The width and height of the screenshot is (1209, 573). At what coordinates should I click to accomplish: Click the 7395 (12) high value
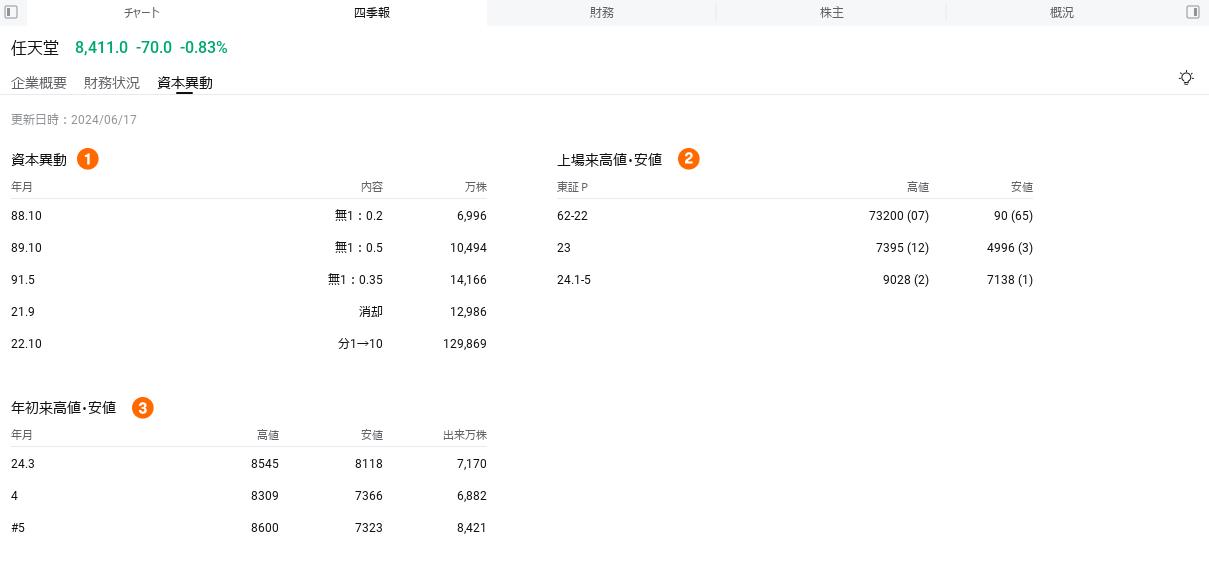pos(902,248)
